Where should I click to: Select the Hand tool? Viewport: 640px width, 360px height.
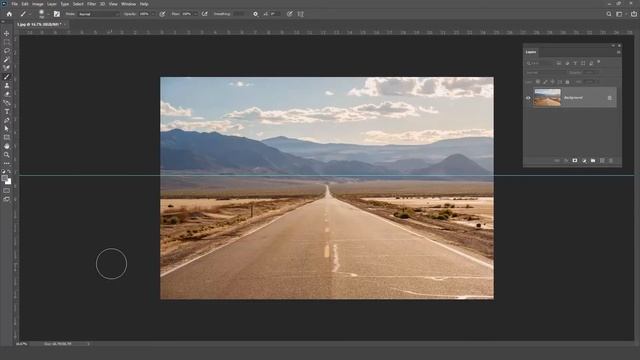pyautogui.click(x=7, y=146)
